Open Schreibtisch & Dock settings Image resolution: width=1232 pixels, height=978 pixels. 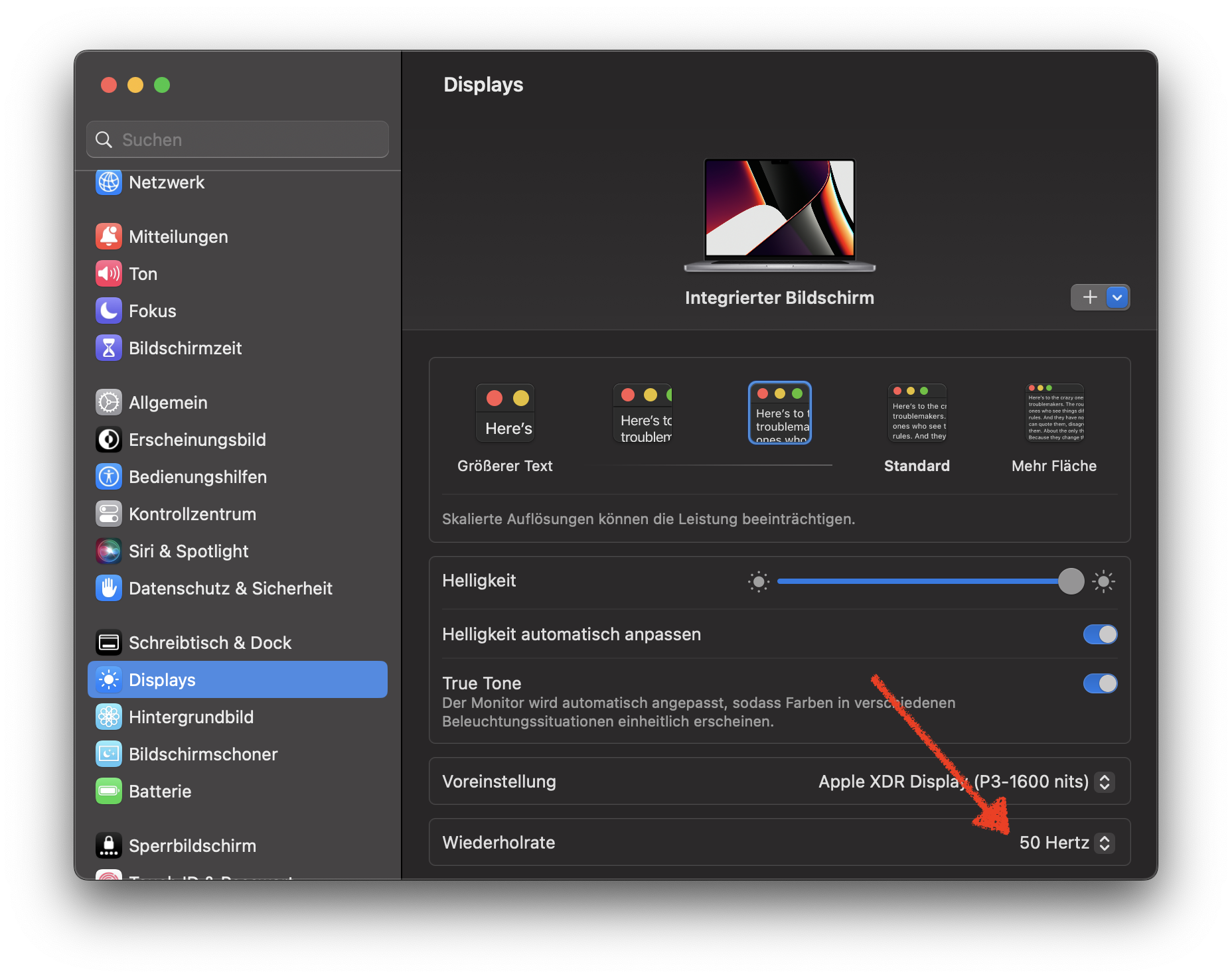[238, 642]
